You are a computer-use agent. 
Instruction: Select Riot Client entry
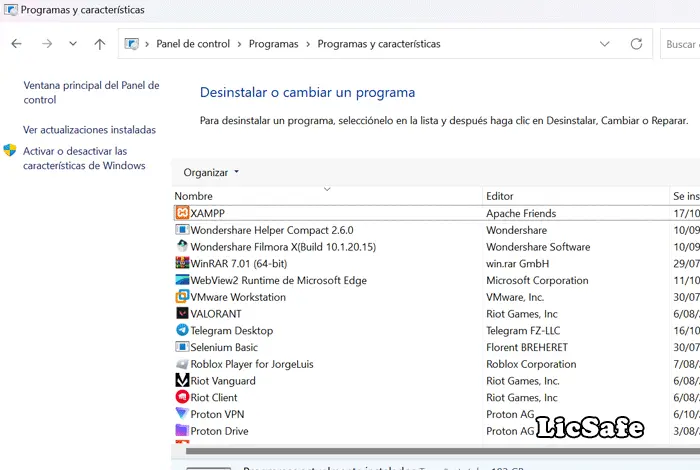coord(214,397)
